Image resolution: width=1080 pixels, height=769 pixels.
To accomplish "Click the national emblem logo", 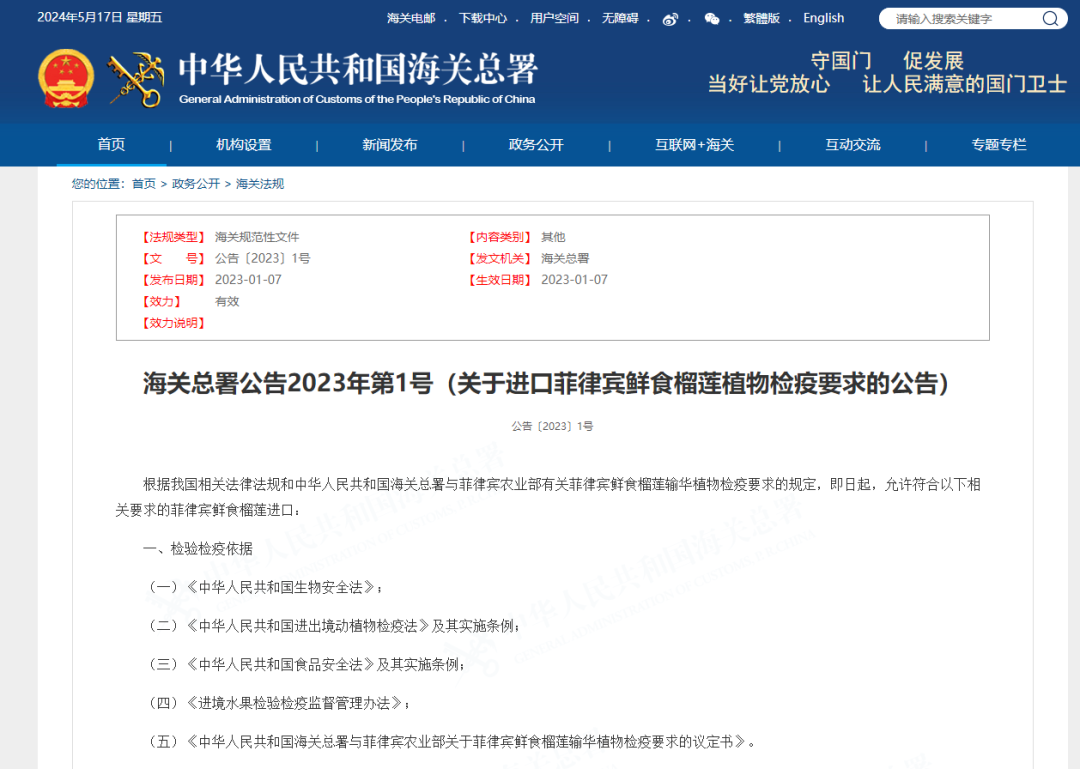I will [x=65, y=78].
